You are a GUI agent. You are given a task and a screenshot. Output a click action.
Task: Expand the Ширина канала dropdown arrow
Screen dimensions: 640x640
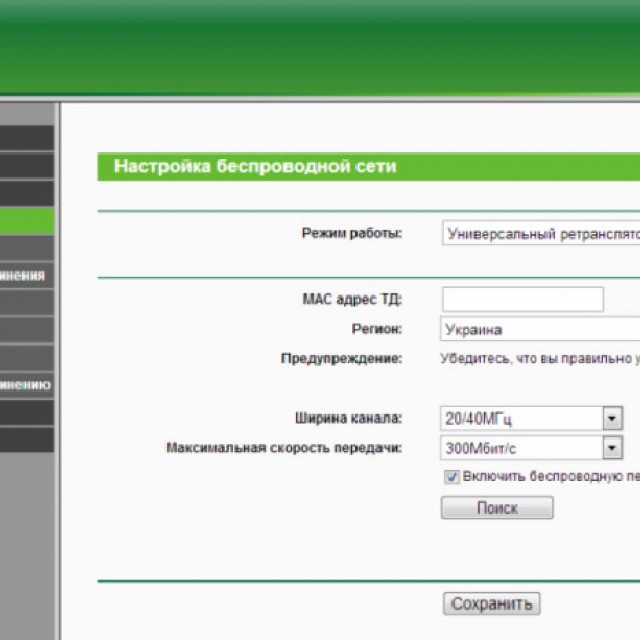(x=613, y=418)
